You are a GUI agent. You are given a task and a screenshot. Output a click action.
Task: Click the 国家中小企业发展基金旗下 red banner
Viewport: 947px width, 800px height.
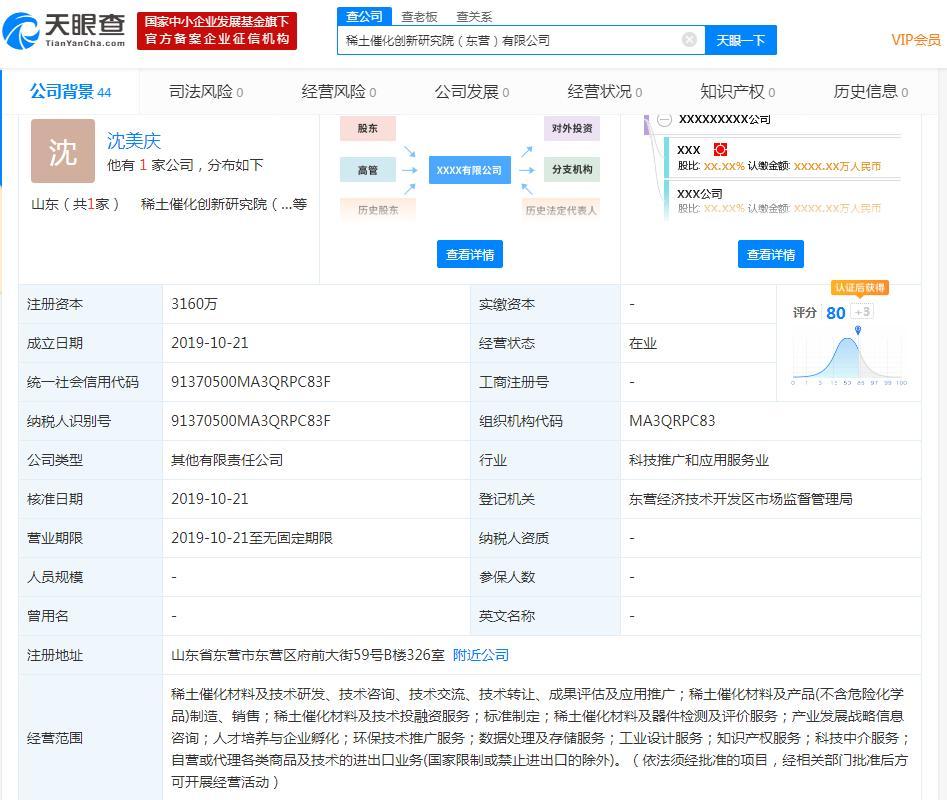coord(217,30)
